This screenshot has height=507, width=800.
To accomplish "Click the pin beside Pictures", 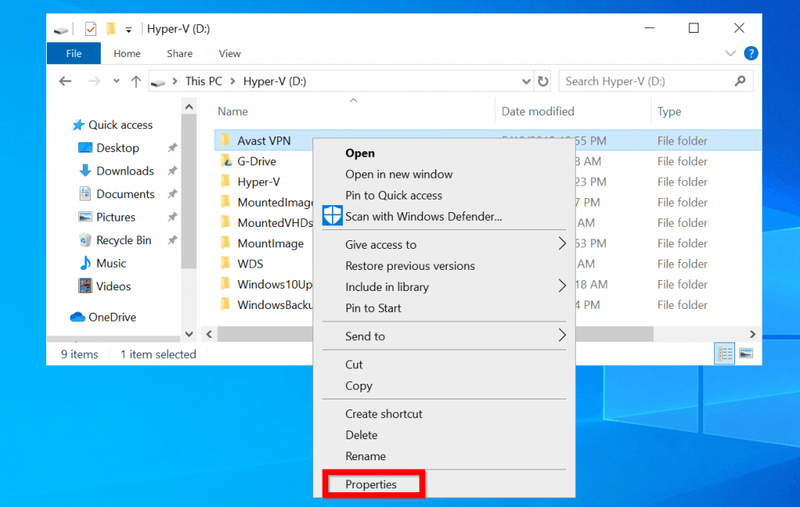I will [x=172, y=217].
